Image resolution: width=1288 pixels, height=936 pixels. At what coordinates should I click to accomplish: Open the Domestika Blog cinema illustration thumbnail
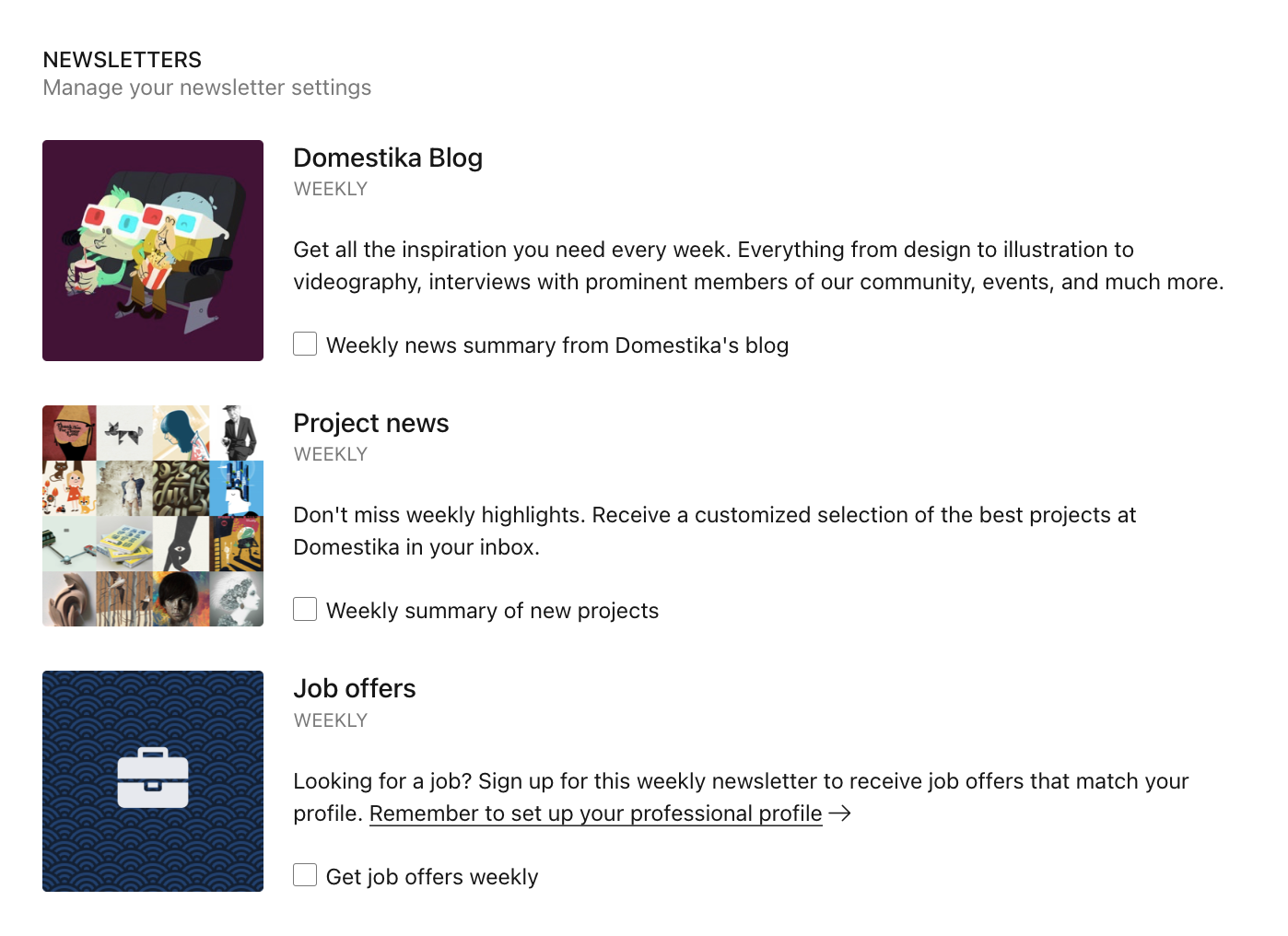point(153,251)
